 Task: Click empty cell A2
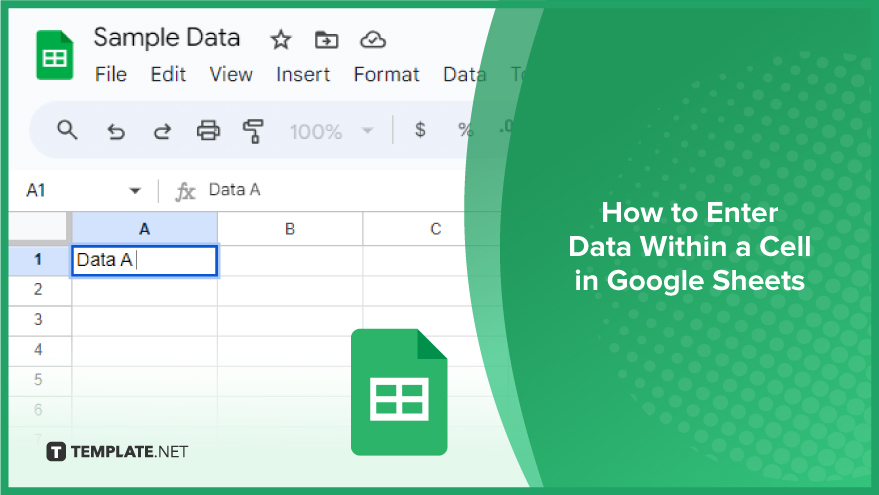tap(145, 291)
